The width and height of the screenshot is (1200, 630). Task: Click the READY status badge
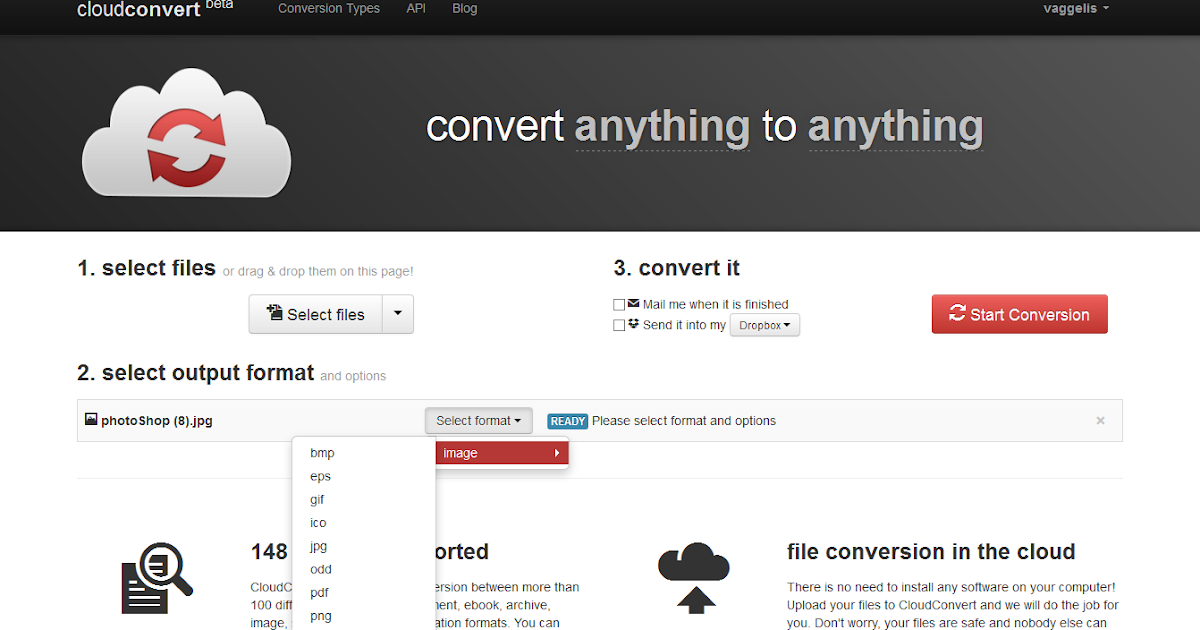[567, 420]
